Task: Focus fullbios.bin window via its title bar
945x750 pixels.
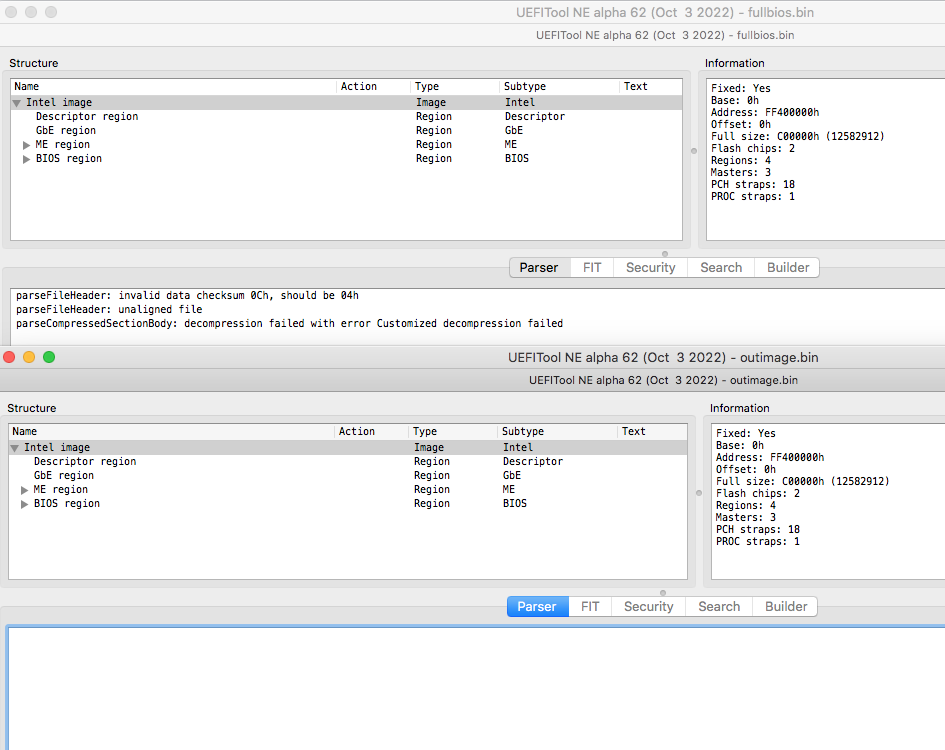Action: [472, 12]
